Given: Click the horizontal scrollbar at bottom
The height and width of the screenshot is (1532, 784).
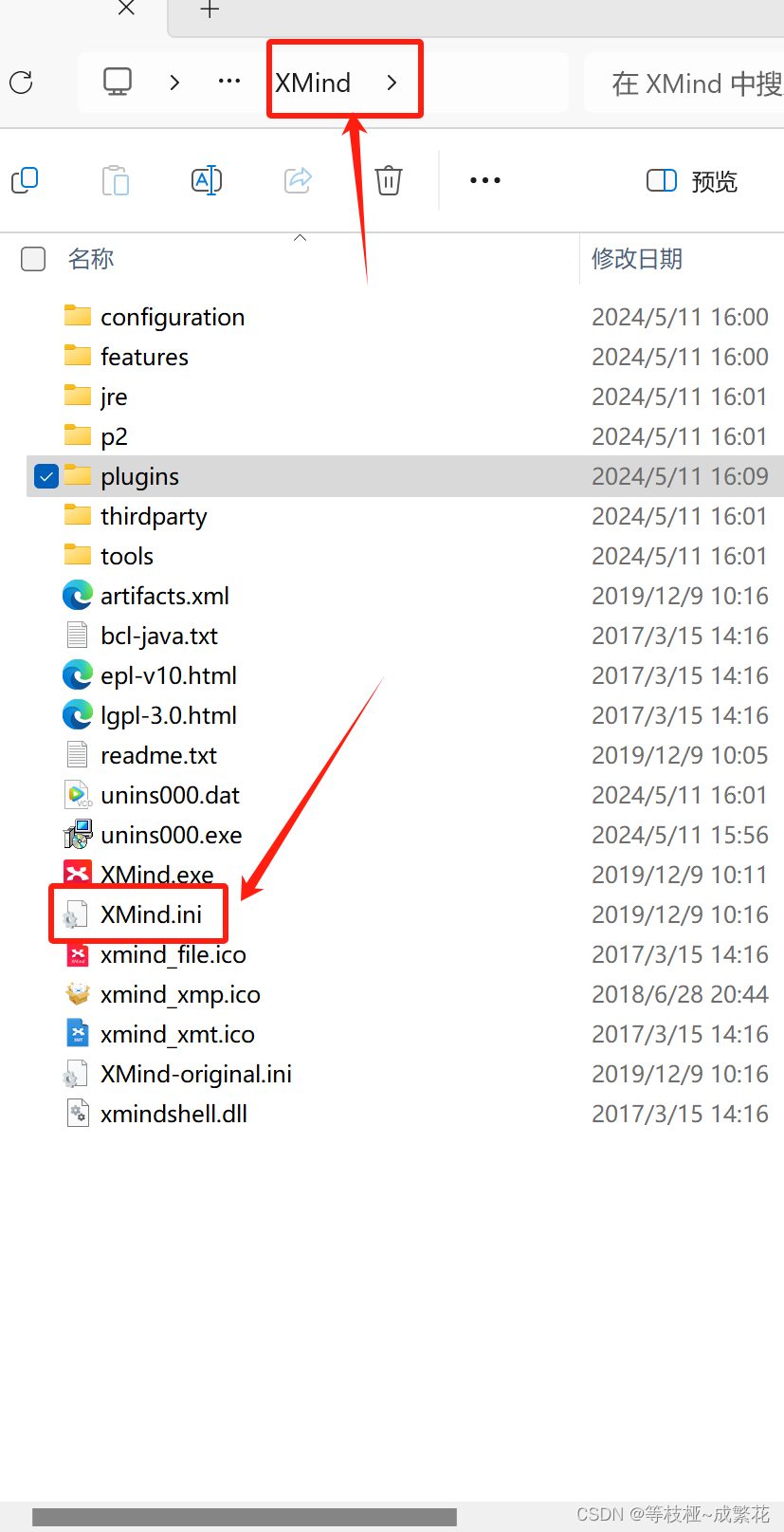Looking at the screenshot, I should (x=245, y=1517).
